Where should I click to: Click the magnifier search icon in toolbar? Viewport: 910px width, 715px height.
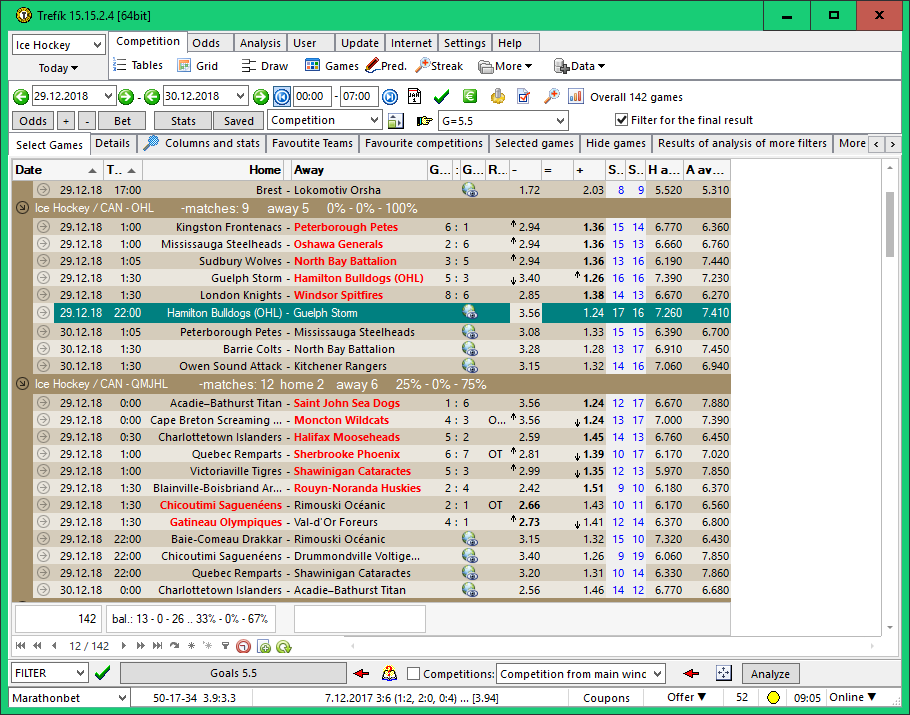(x=551, y=96)
